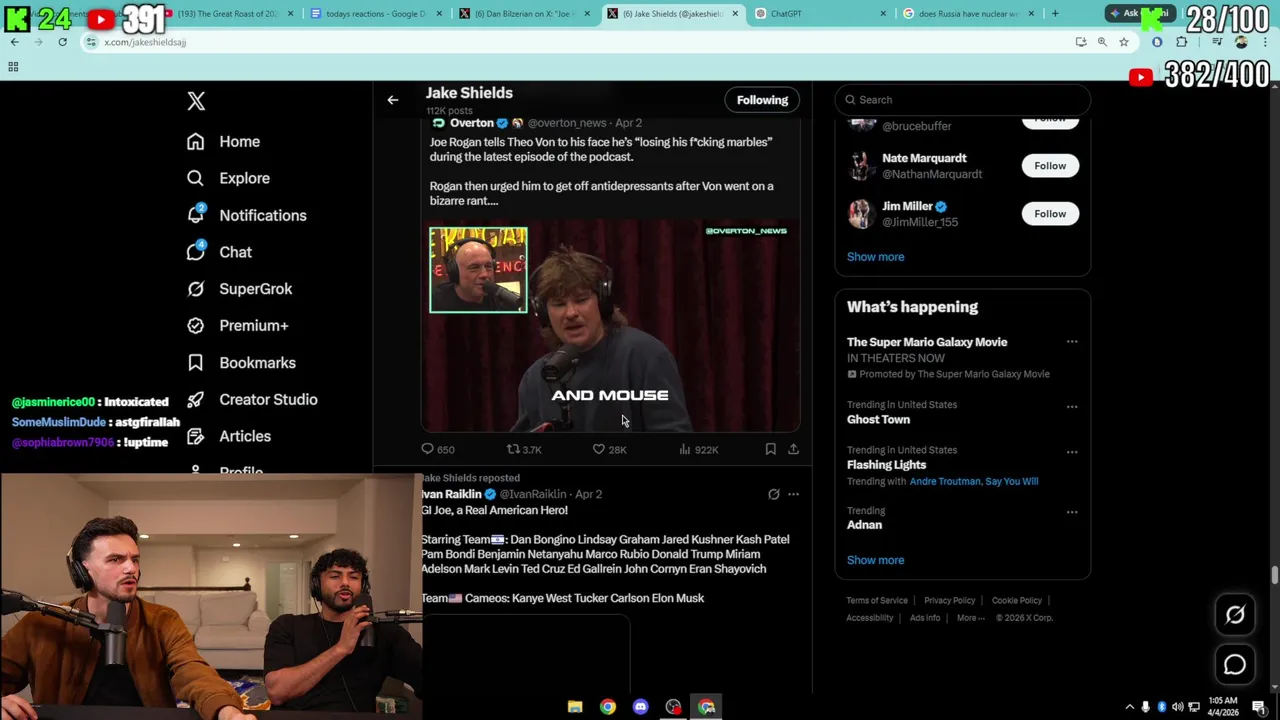Image resolution: width=1280 pixels, height=720 pixels.
Task: Go back with the profile back arrow
Action: point(393,100)
